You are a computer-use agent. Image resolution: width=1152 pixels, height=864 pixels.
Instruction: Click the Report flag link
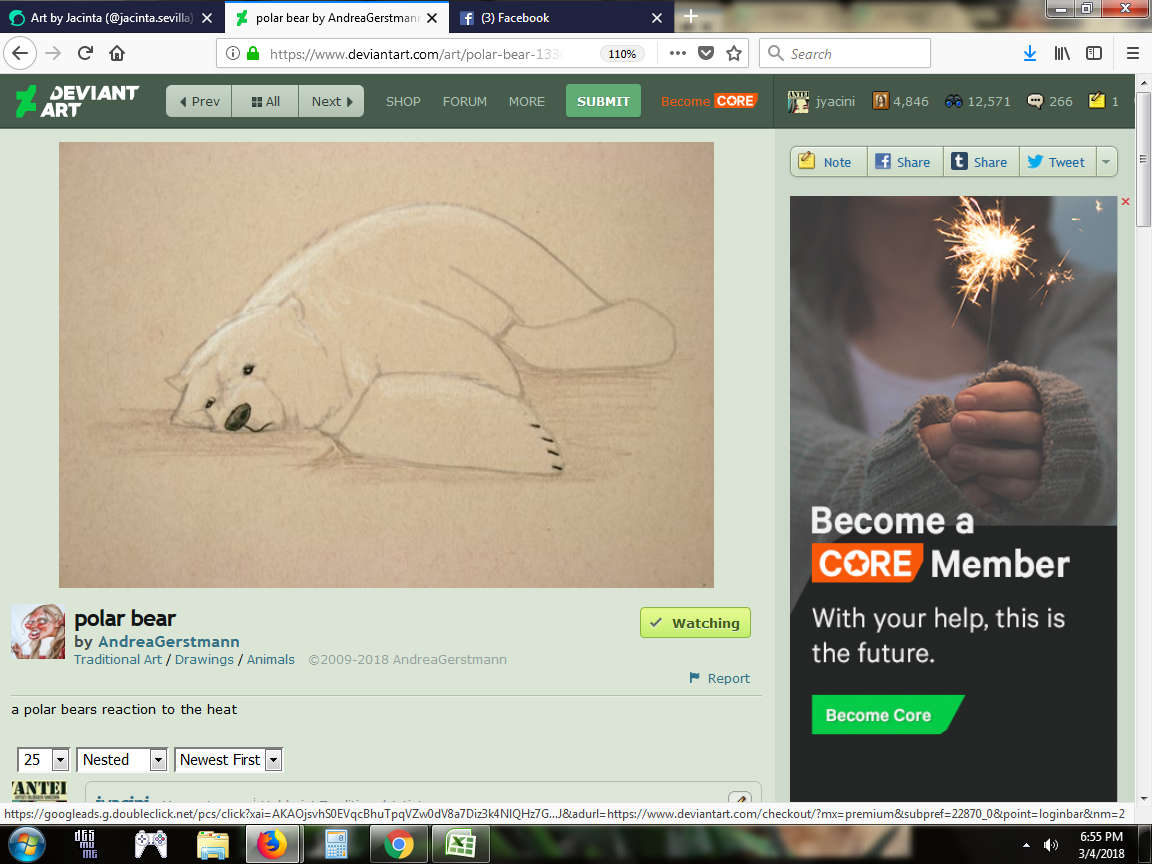click(719, 678)
